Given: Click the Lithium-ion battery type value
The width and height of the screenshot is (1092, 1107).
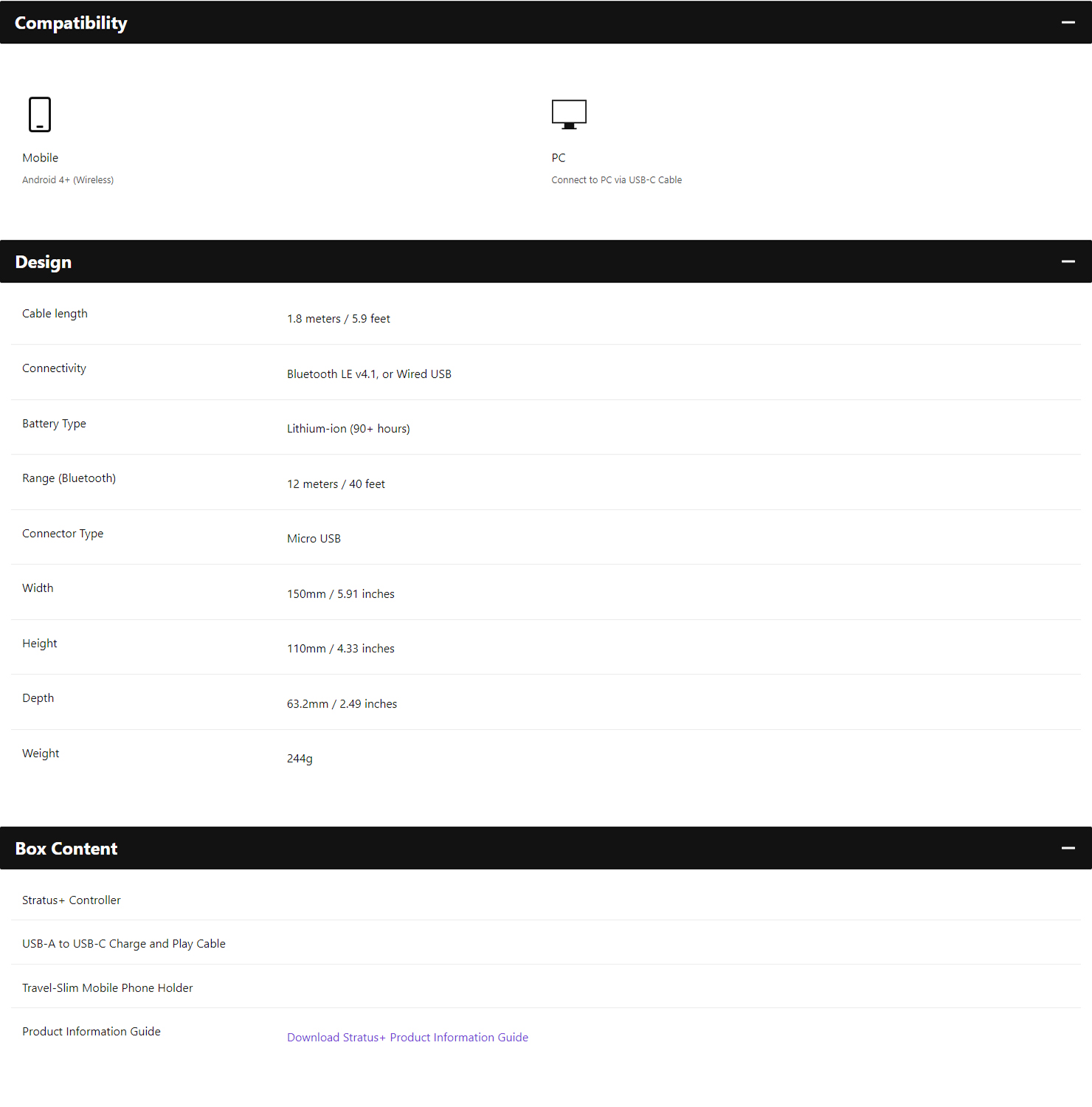Looking at the screenshot, I should click(x=348, y=429).
